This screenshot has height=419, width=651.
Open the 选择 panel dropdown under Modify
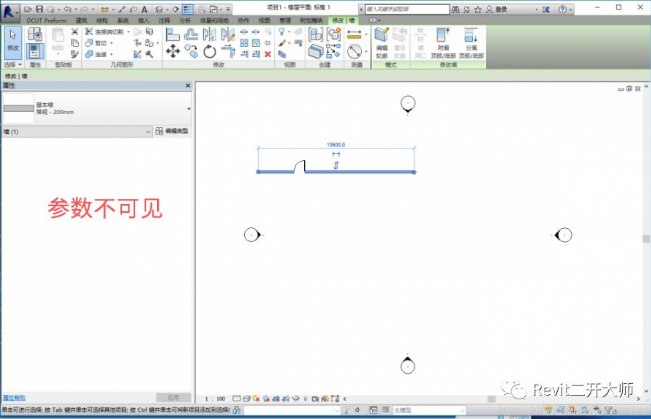tap(13, 65)
